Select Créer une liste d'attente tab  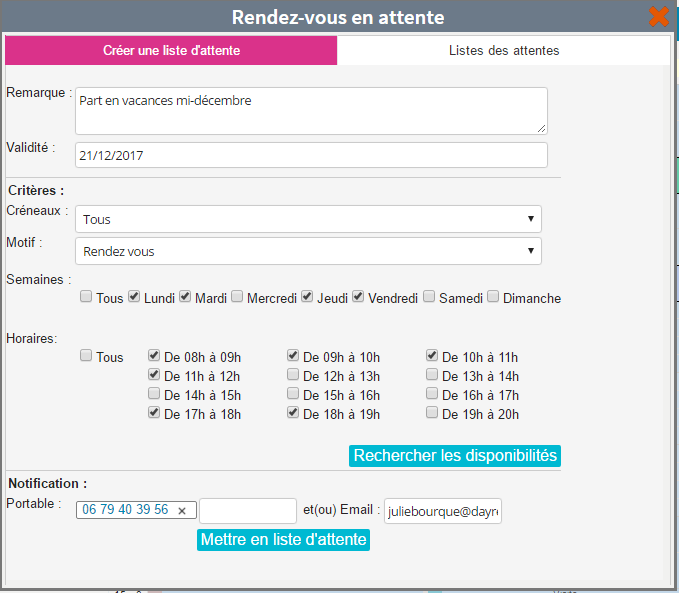(x=171, y=50)
